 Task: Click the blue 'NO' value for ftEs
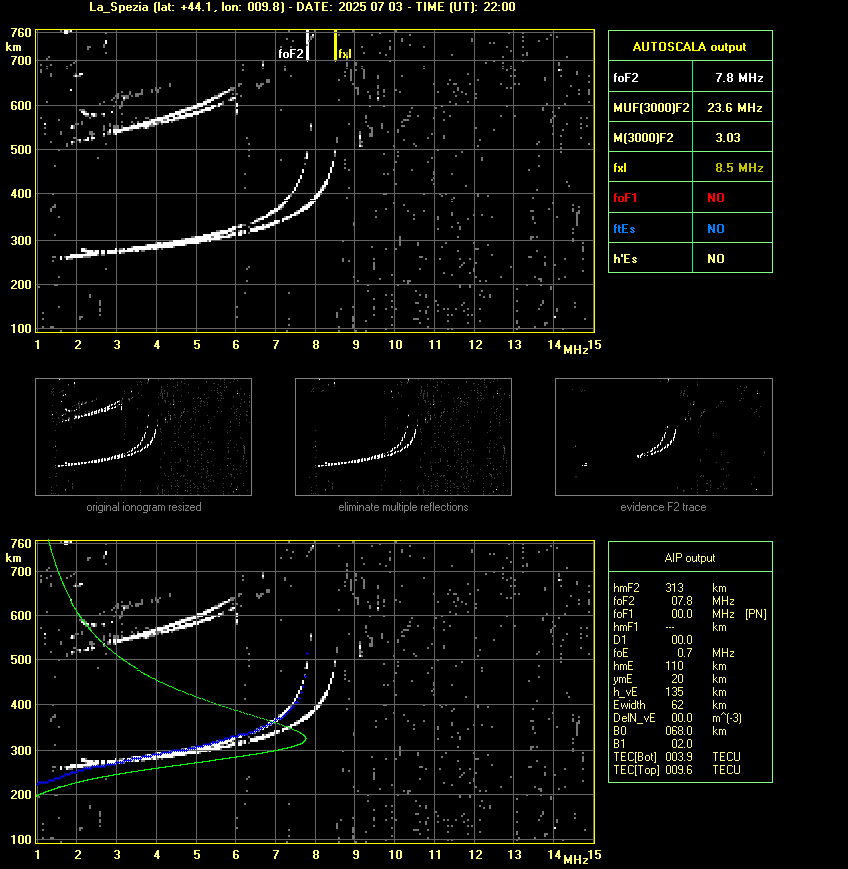716,228
